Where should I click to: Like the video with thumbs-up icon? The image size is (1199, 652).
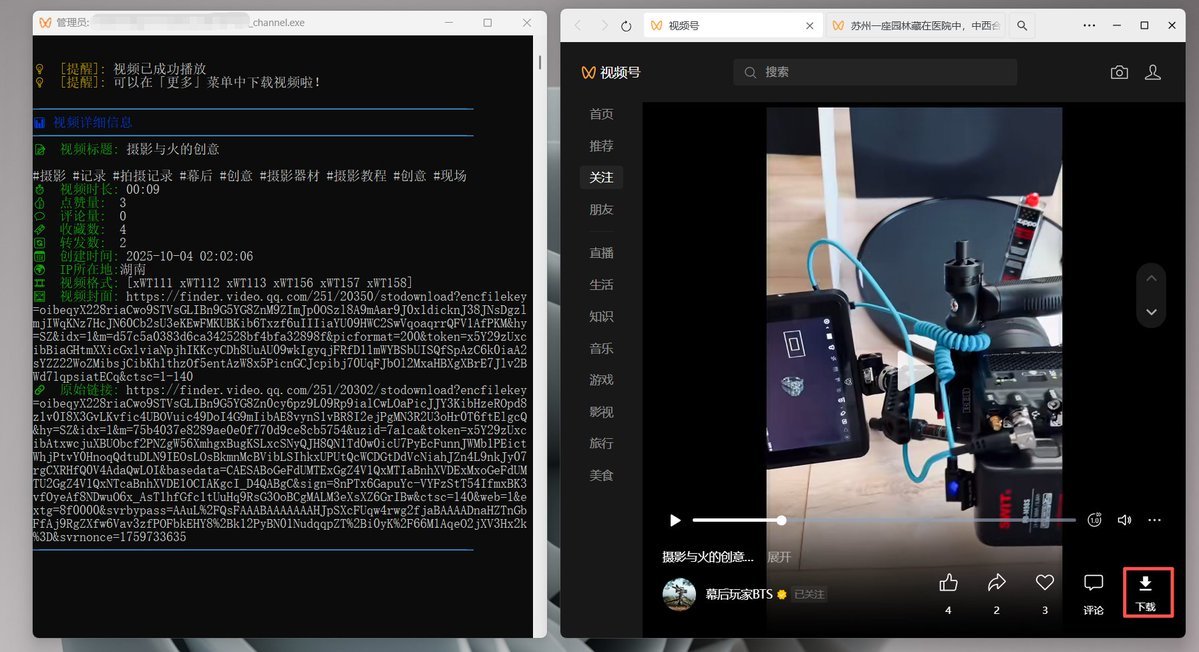point(948,582)
